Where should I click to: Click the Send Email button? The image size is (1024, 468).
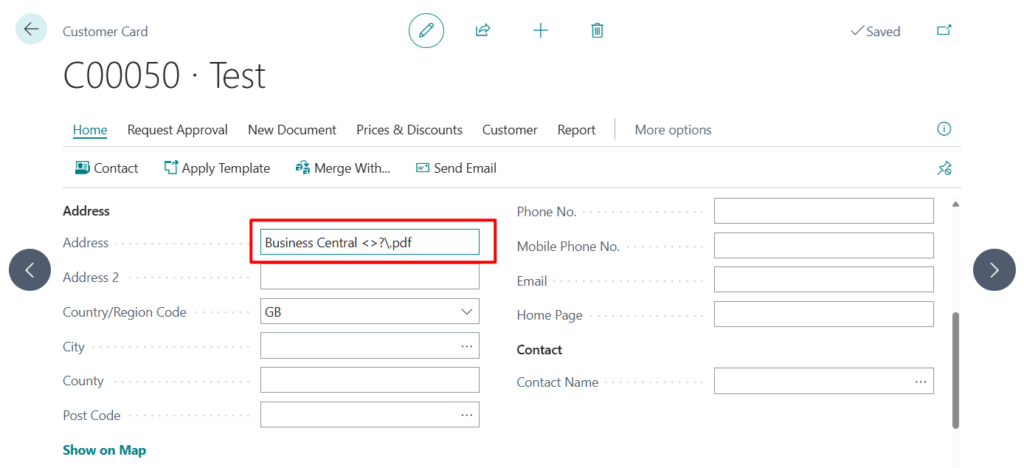point(456,168)
